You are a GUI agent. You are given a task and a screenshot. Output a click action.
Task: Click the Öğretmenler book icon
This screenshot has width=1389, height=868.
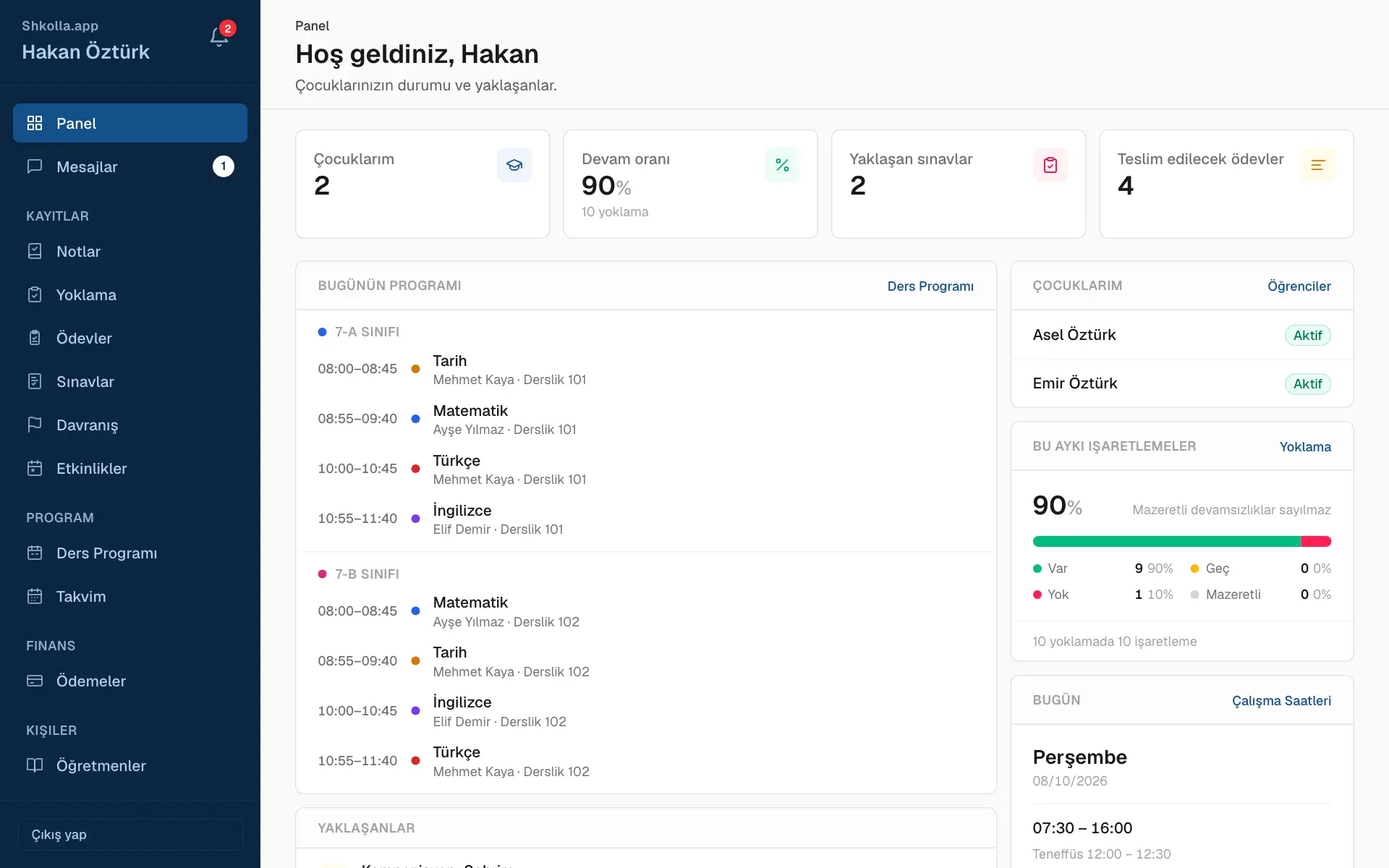click(35, 765)
